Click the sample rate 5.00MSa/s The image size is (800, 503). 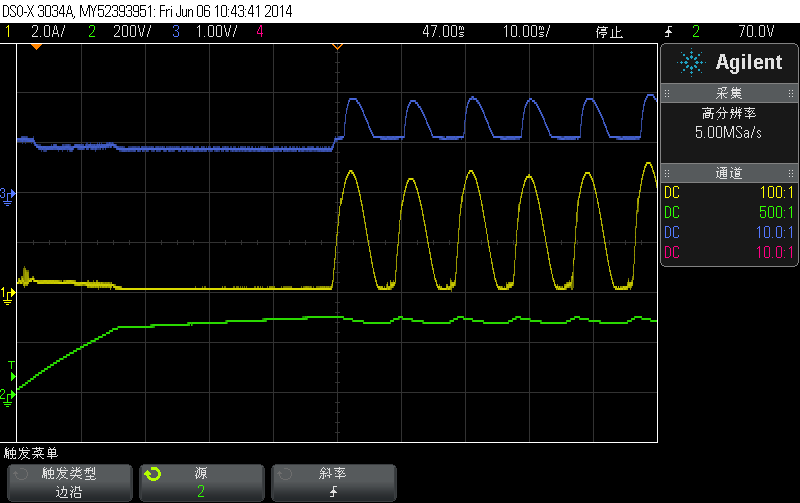point(728,133)
